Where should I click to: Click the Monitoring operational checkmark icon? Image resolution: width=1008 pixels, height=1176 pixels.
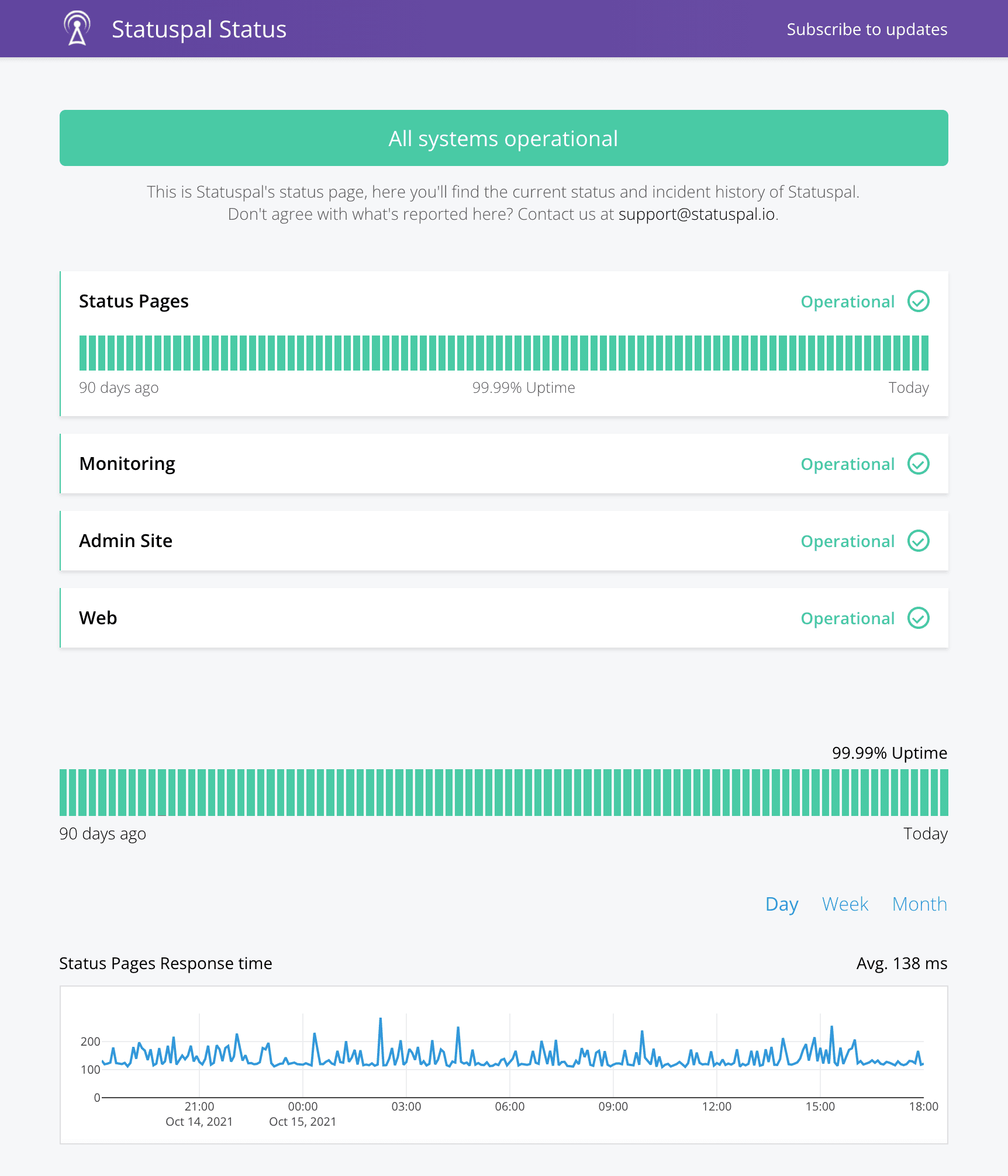[x=918, y=464]
